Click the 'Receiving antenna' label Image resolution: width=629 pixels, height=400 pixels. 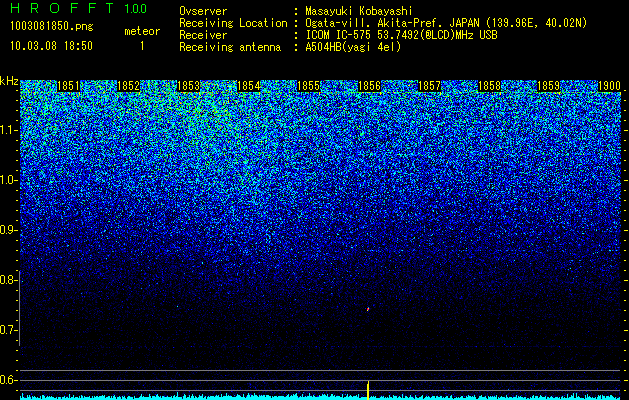point(230,47)
